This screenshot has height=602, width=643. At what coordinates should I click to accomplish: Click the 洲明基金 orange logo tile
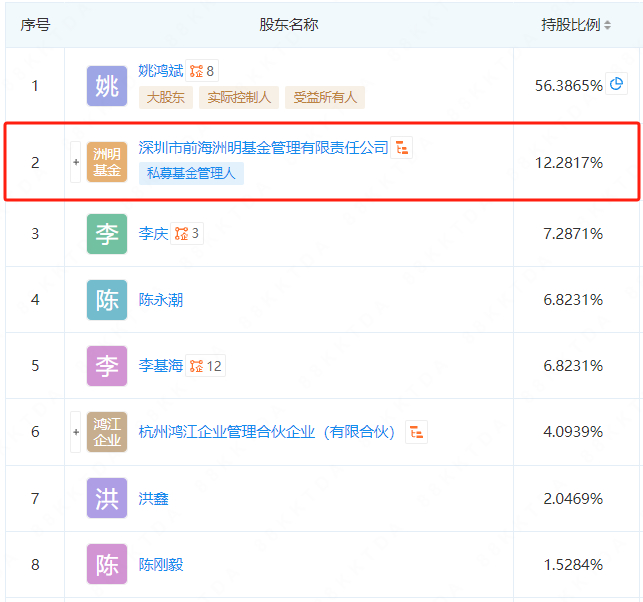point(107,162)
